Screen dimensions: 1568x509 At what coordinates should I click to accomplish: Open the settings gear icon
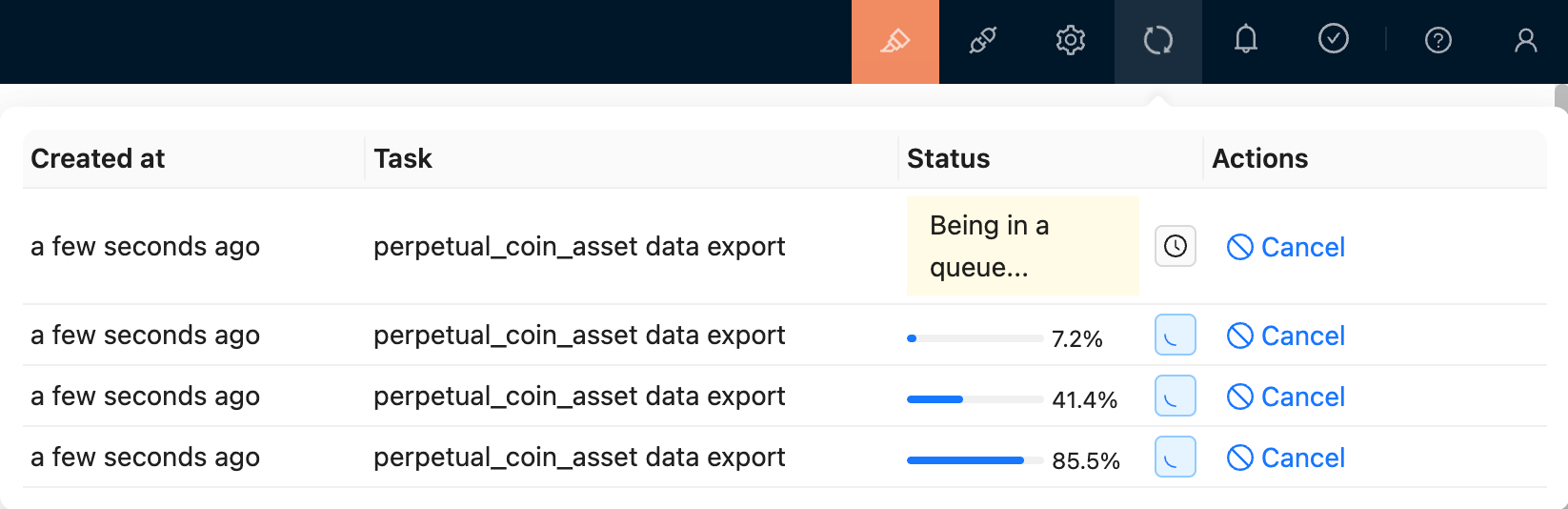[x=1071, y=41]
